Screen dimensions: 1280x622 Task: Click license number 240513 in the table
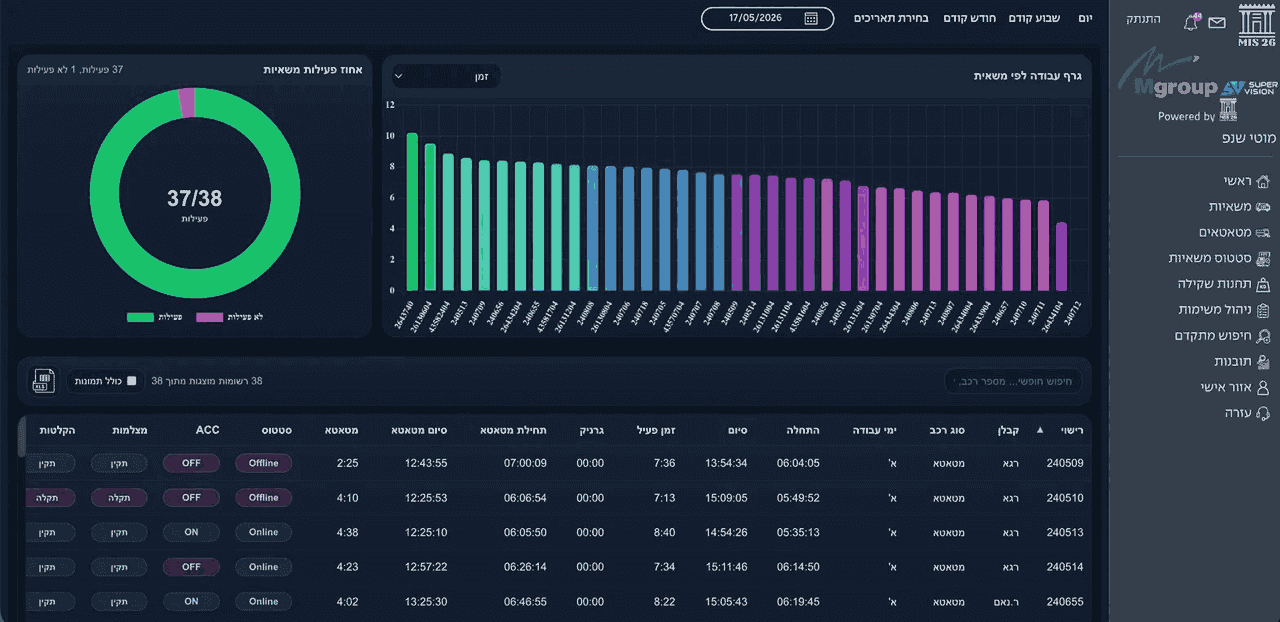(x=1065, y=533)
